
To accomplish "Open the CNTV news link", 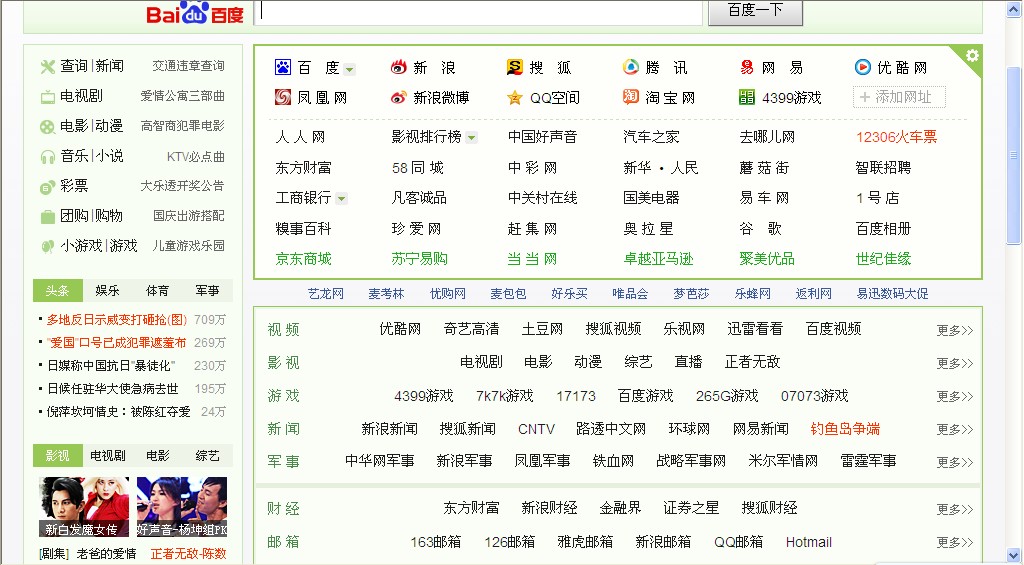I will (536, 429).
